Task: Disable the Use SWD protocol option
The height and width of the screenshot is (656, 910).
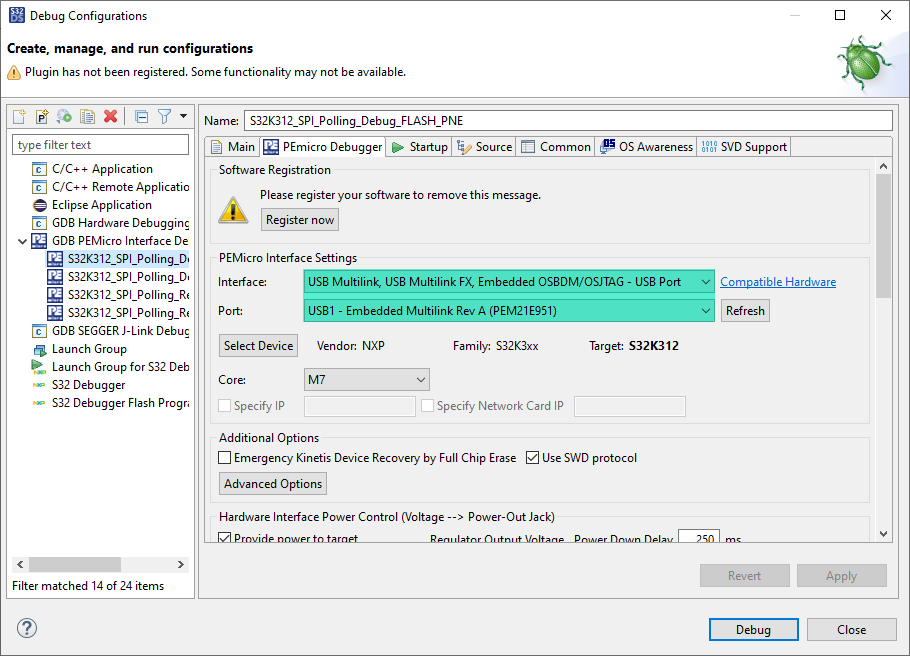Action: tap(533, 457)
